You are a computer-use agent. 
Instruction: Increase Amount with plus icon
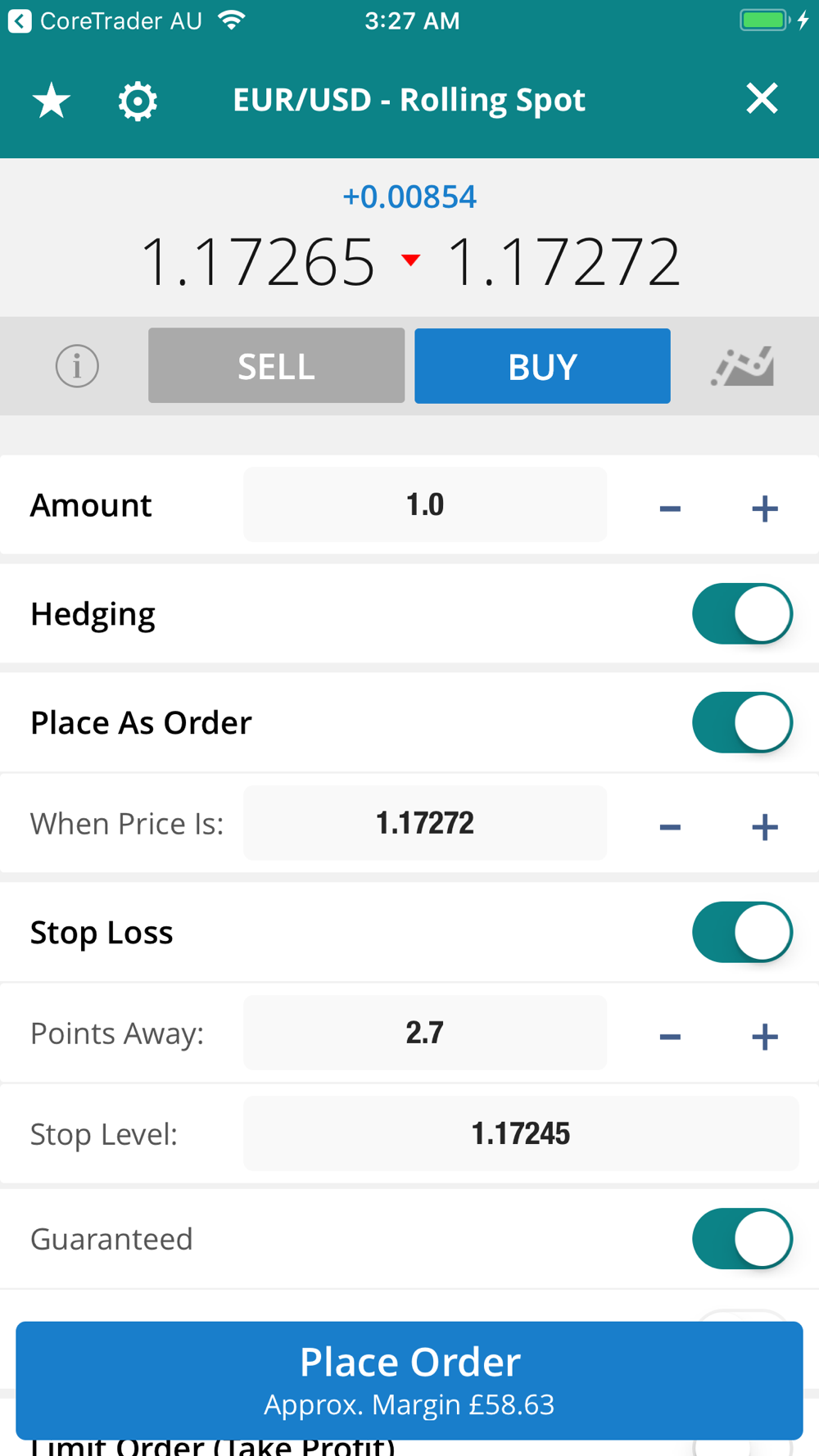[764, 508]
